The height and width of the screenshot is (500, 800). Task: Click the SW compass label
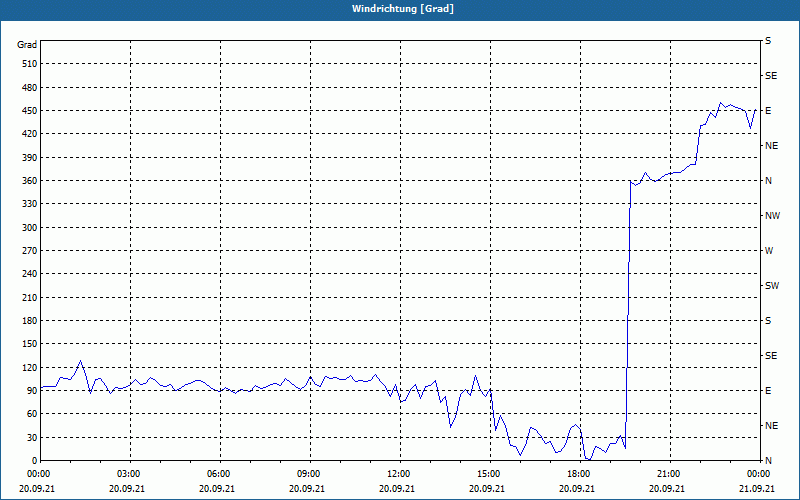pyautogui.click(x=772, y=286)
